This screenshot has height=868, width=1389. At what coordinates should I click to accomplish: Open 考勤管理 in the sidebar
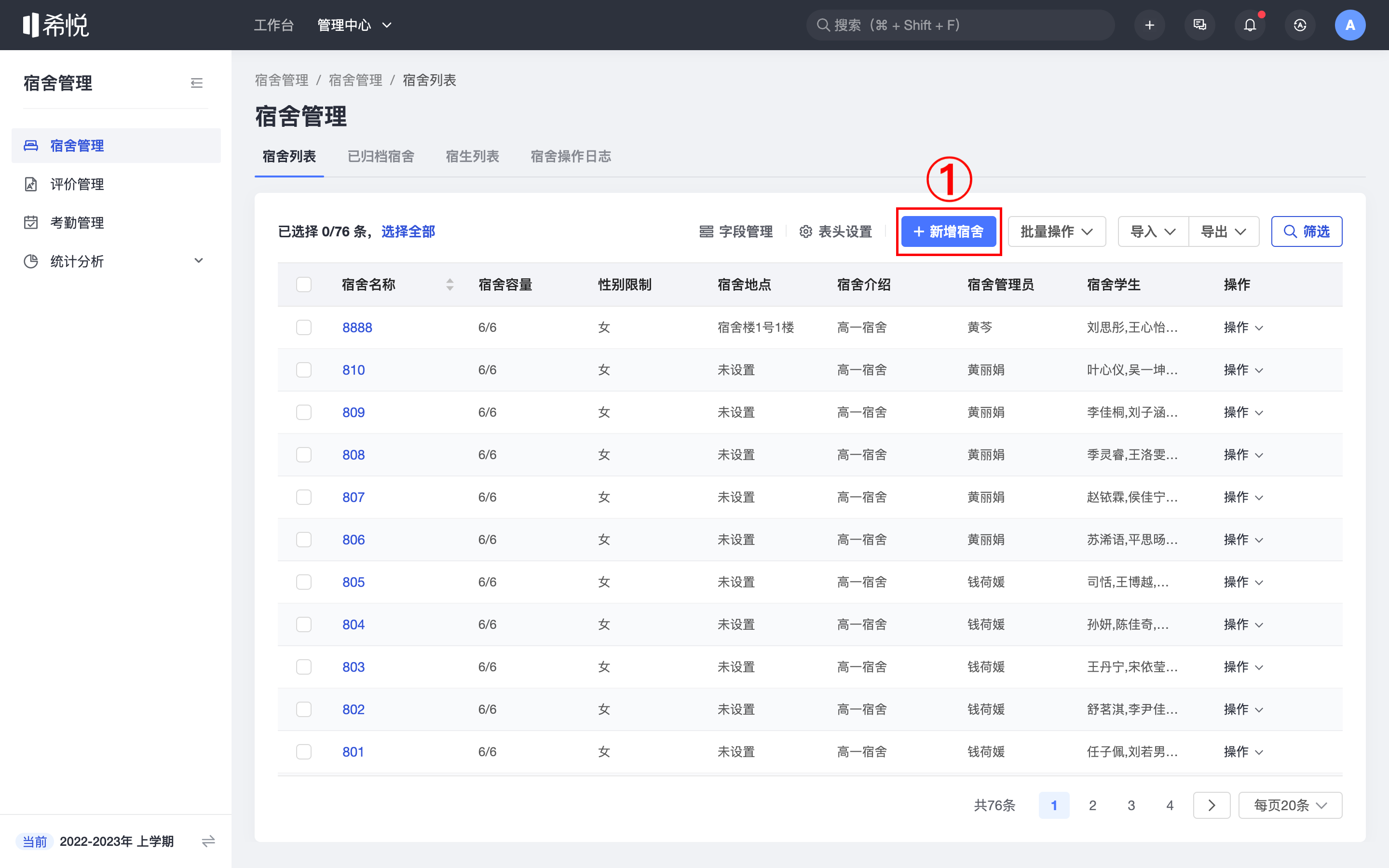click(116, 223)
